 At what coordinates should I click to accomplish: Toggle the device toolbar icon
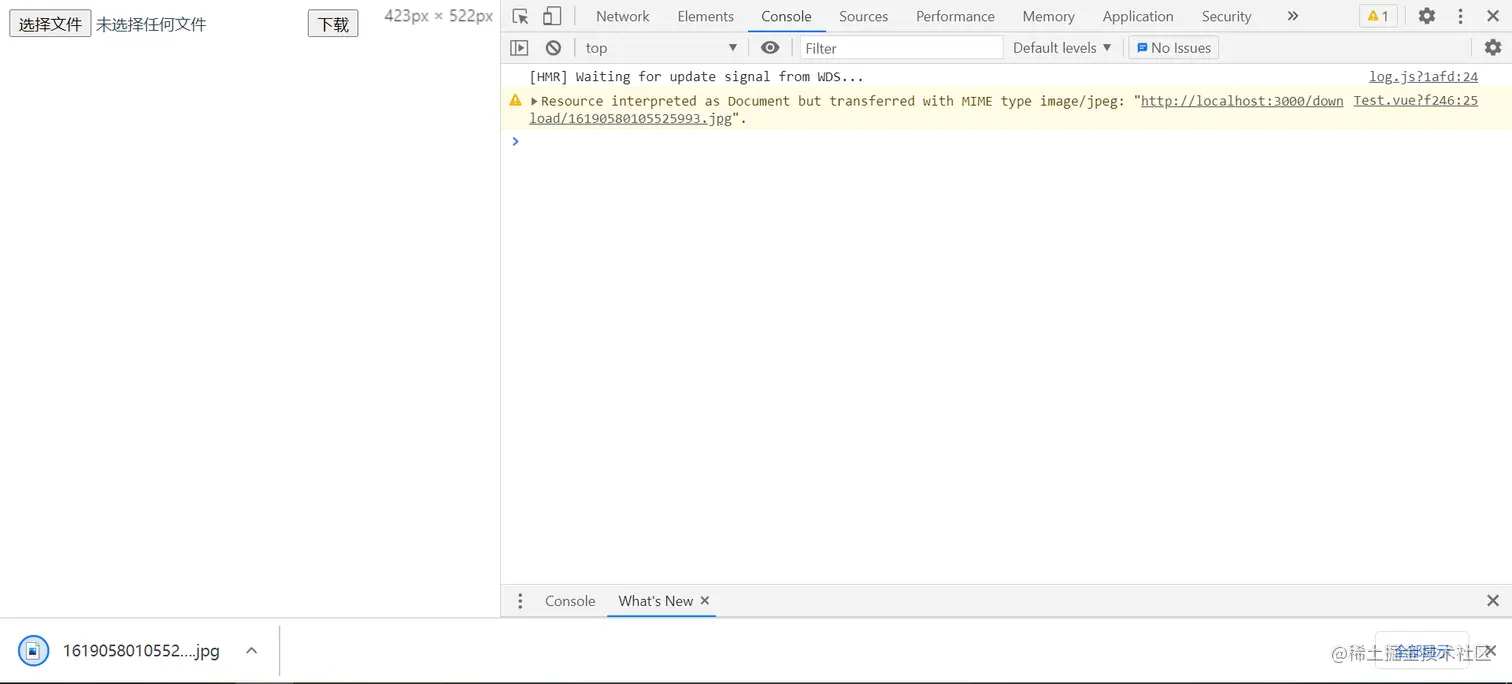552,16
